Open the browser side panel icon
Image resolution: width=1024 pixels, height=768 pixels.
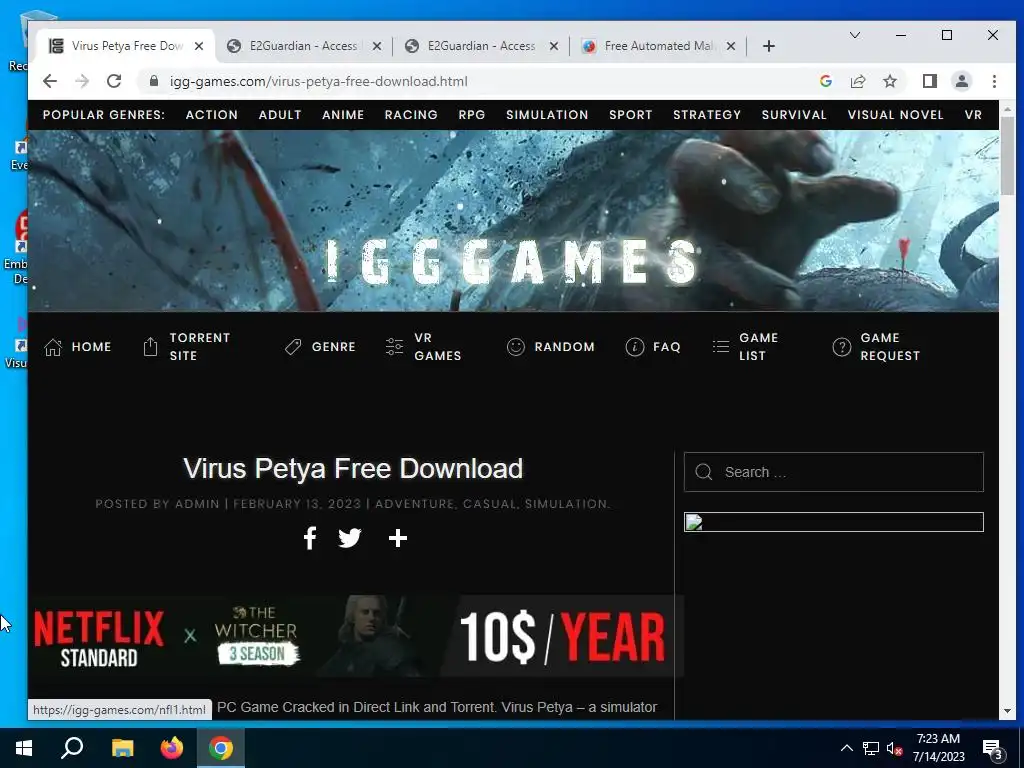click(x=929, y=81)
